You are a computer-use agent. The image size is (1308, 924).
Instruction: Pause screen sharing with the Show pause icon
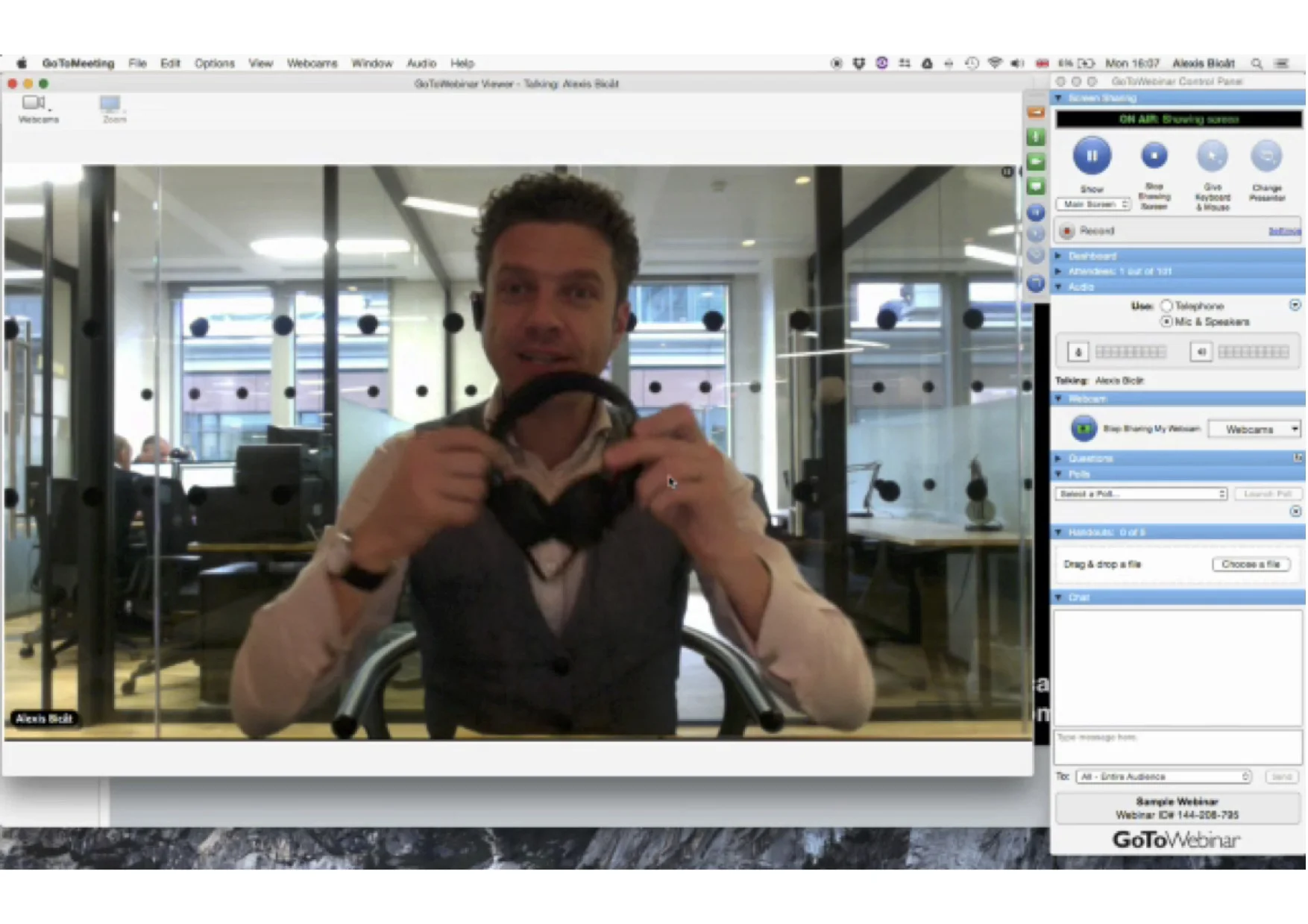[x=1092, y=155]
